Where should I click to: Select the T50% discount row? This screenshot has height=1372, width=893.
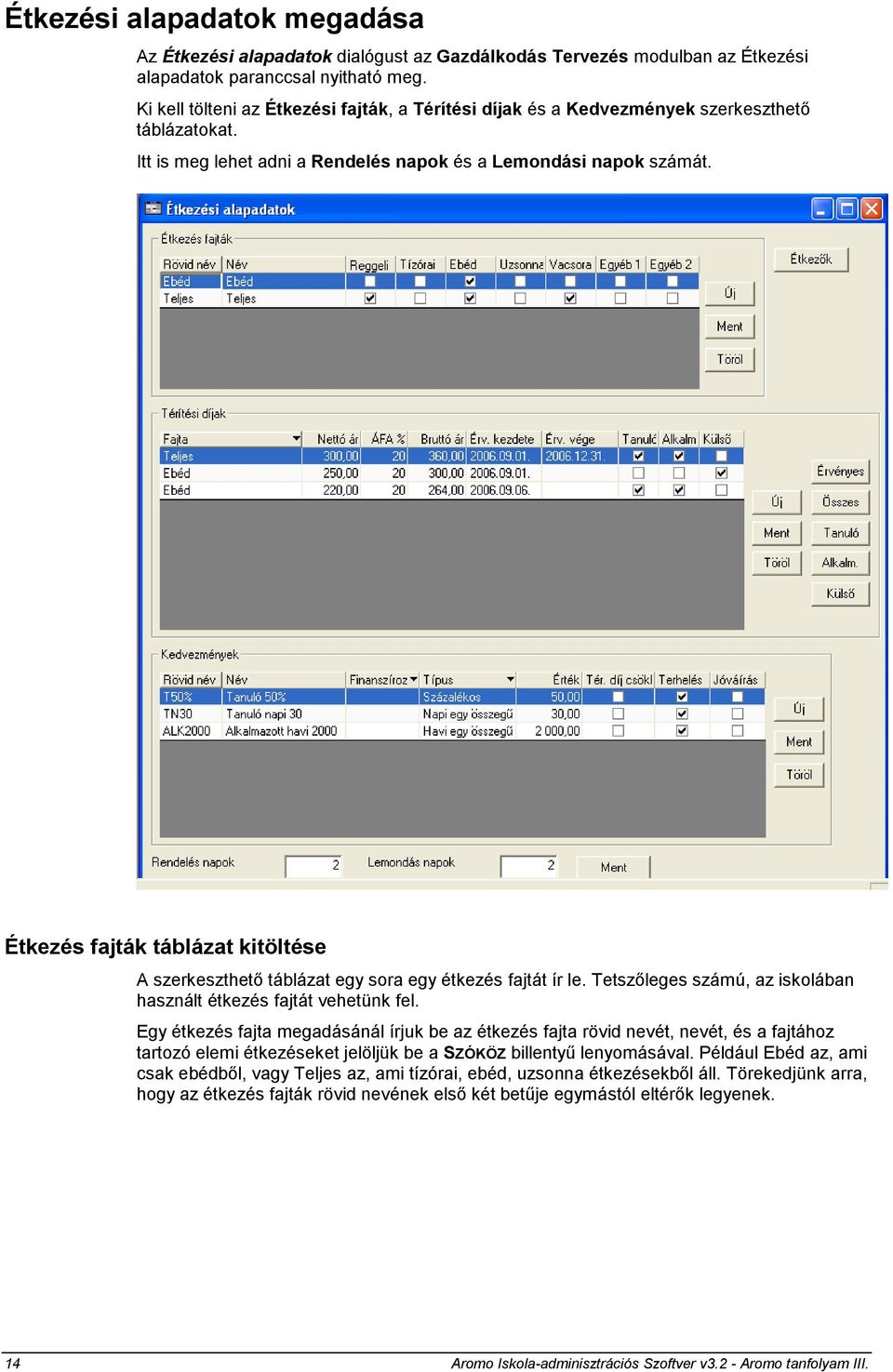pos(462,697)
